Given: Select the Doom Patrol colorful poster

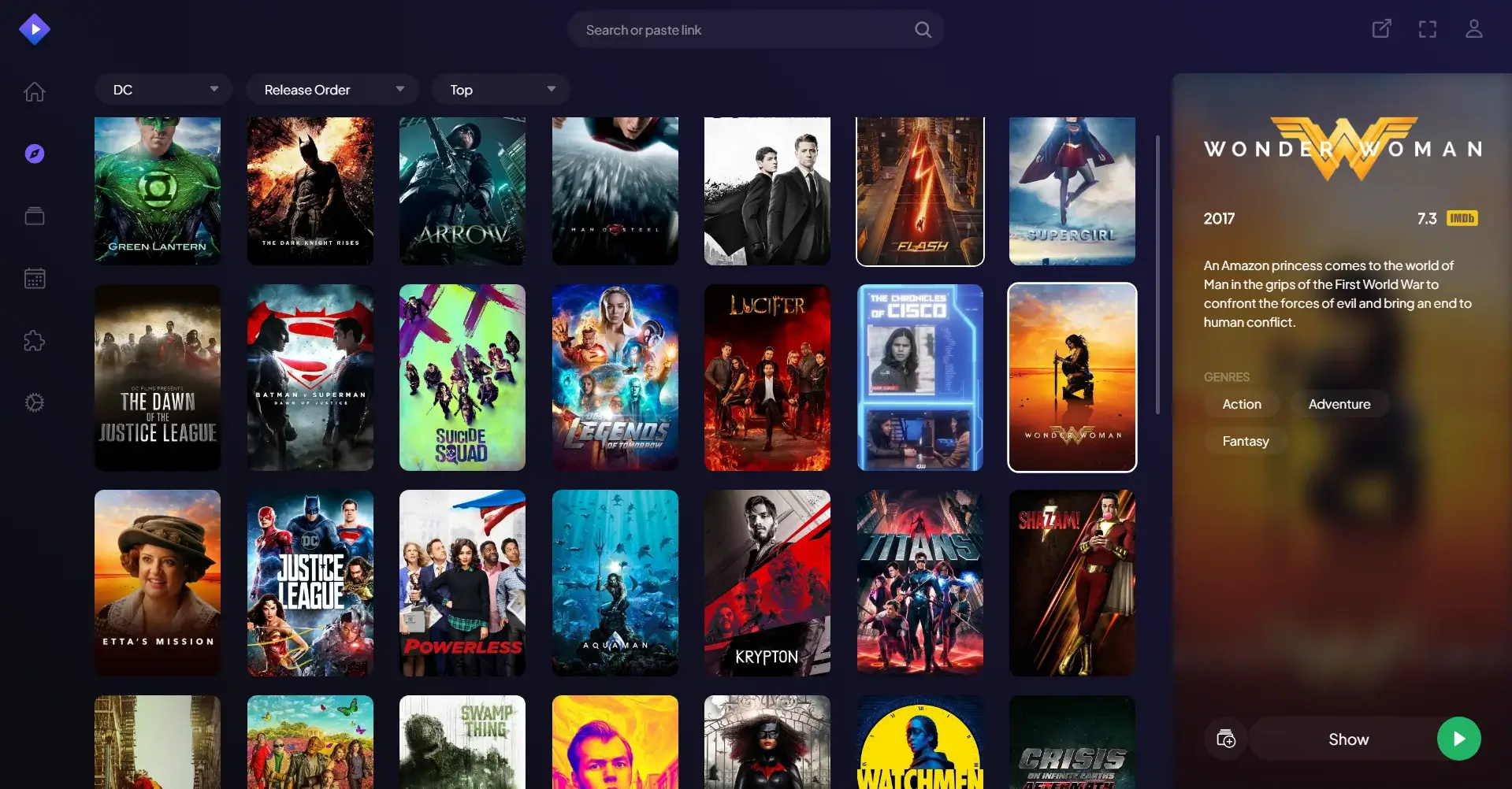Looking at the screenshot, I should pyautogui.click(x=310, y=742).
